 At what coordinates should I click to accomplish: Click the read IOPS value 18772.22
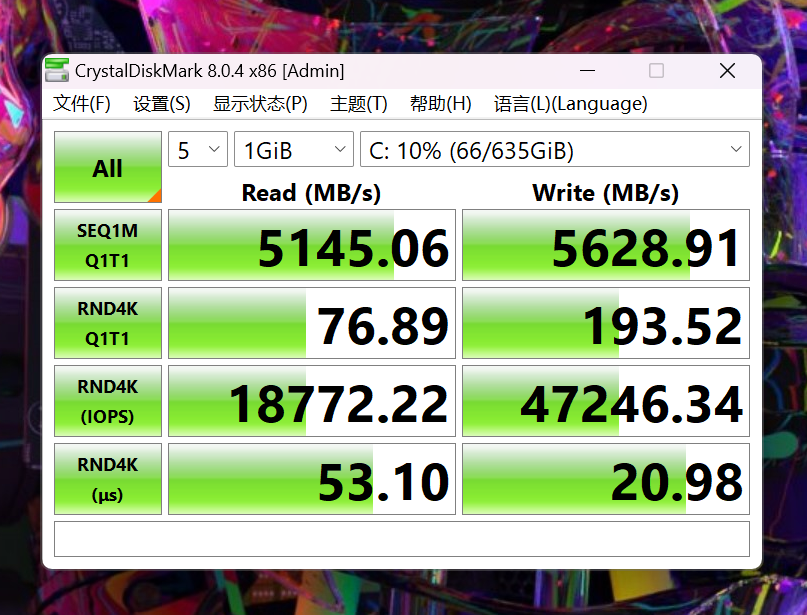tap(312, 401)
